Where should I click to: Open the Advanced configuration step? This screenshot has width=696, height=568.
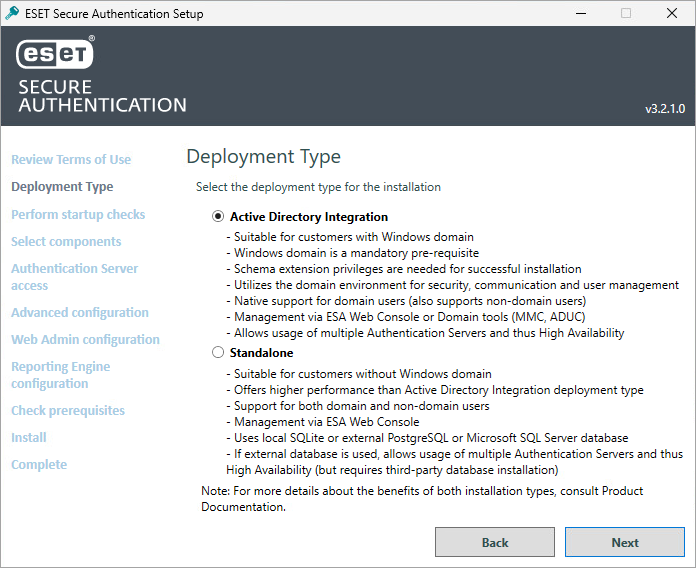[x=80, y=312]
